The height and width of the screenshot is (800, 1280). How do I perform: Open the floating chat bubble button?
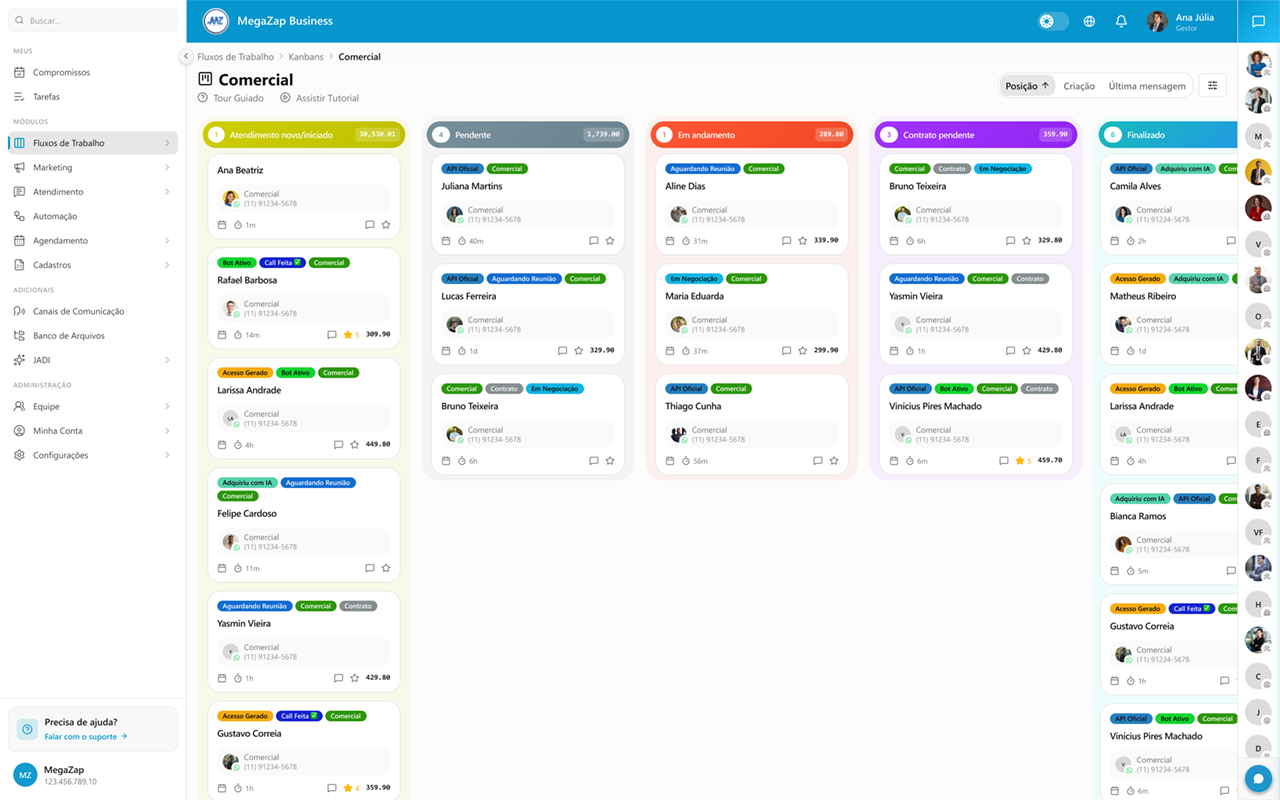(1258, 778)
